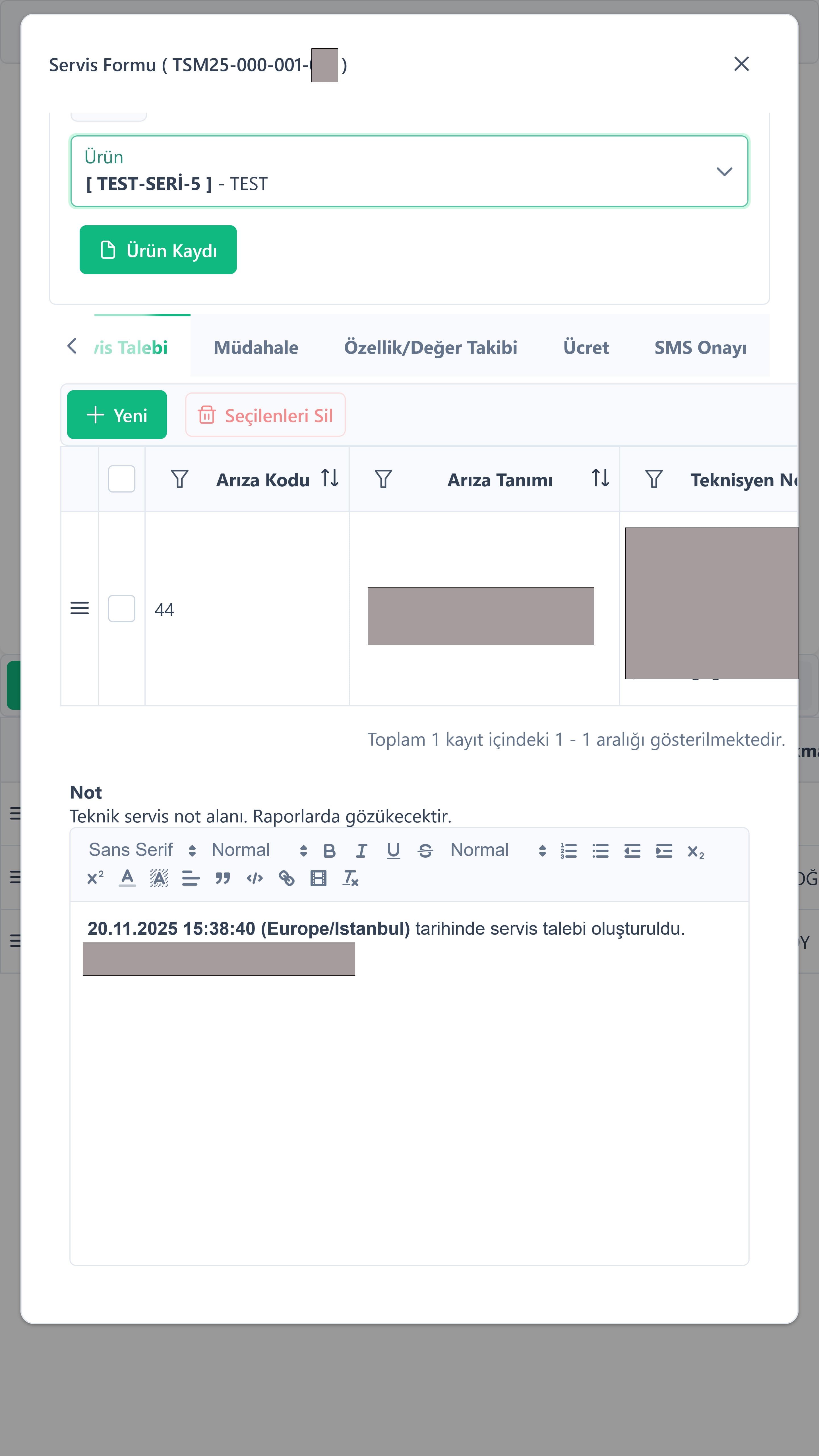The width and height of the screenshot is (819, 1456).
Task: Open the Ürün product dropdown
Action: coord(409,171)
